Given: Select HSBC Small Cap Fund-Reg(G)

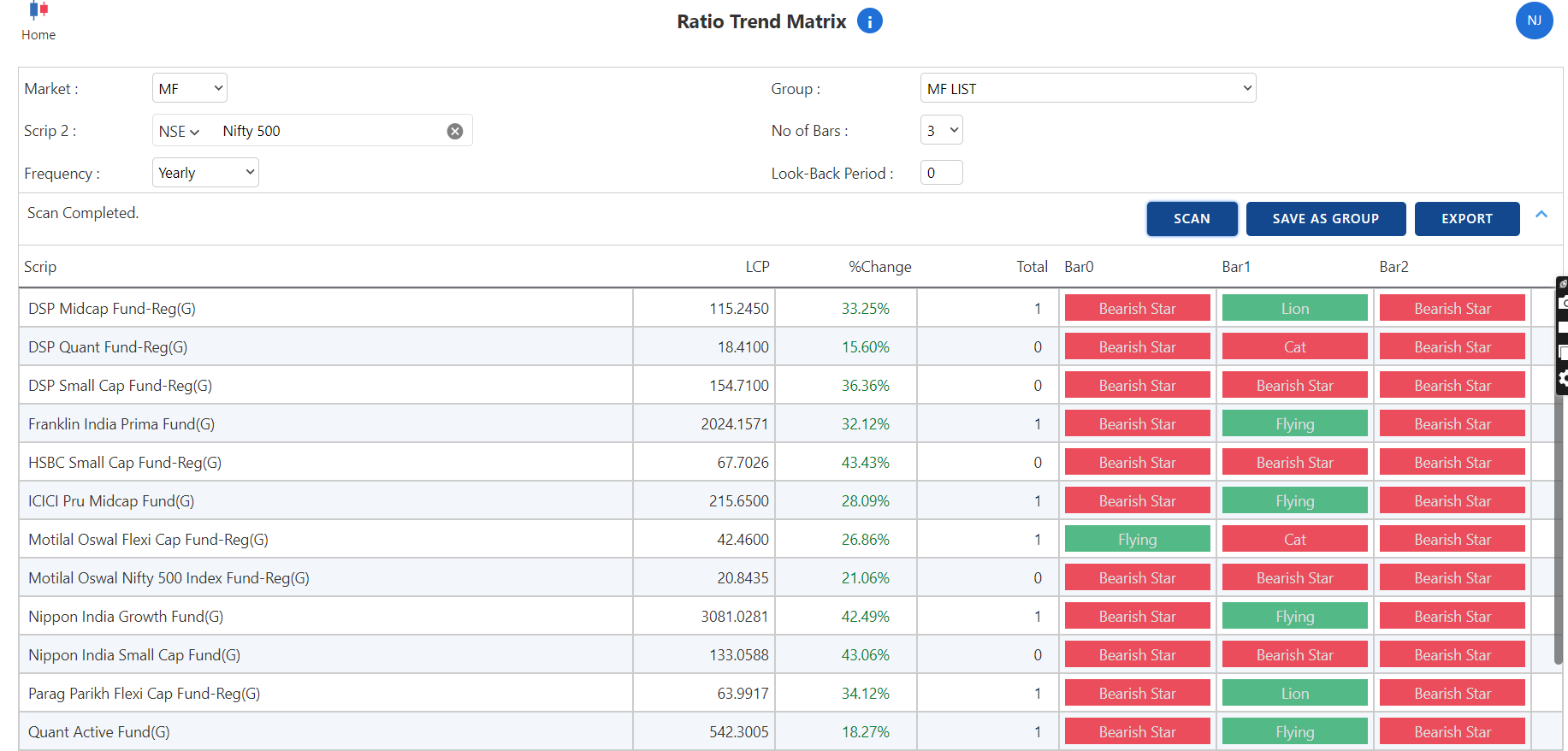Looking at the screenshot, I should point(125,463).
